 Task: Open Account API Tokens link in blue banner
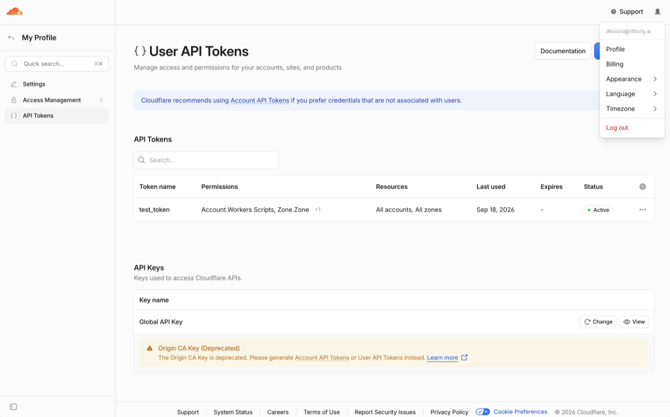click(x=260, y=100)
